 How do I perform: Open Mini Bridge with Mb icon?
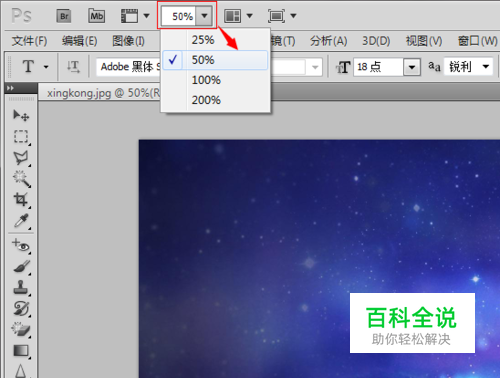(x=97, y=16)
